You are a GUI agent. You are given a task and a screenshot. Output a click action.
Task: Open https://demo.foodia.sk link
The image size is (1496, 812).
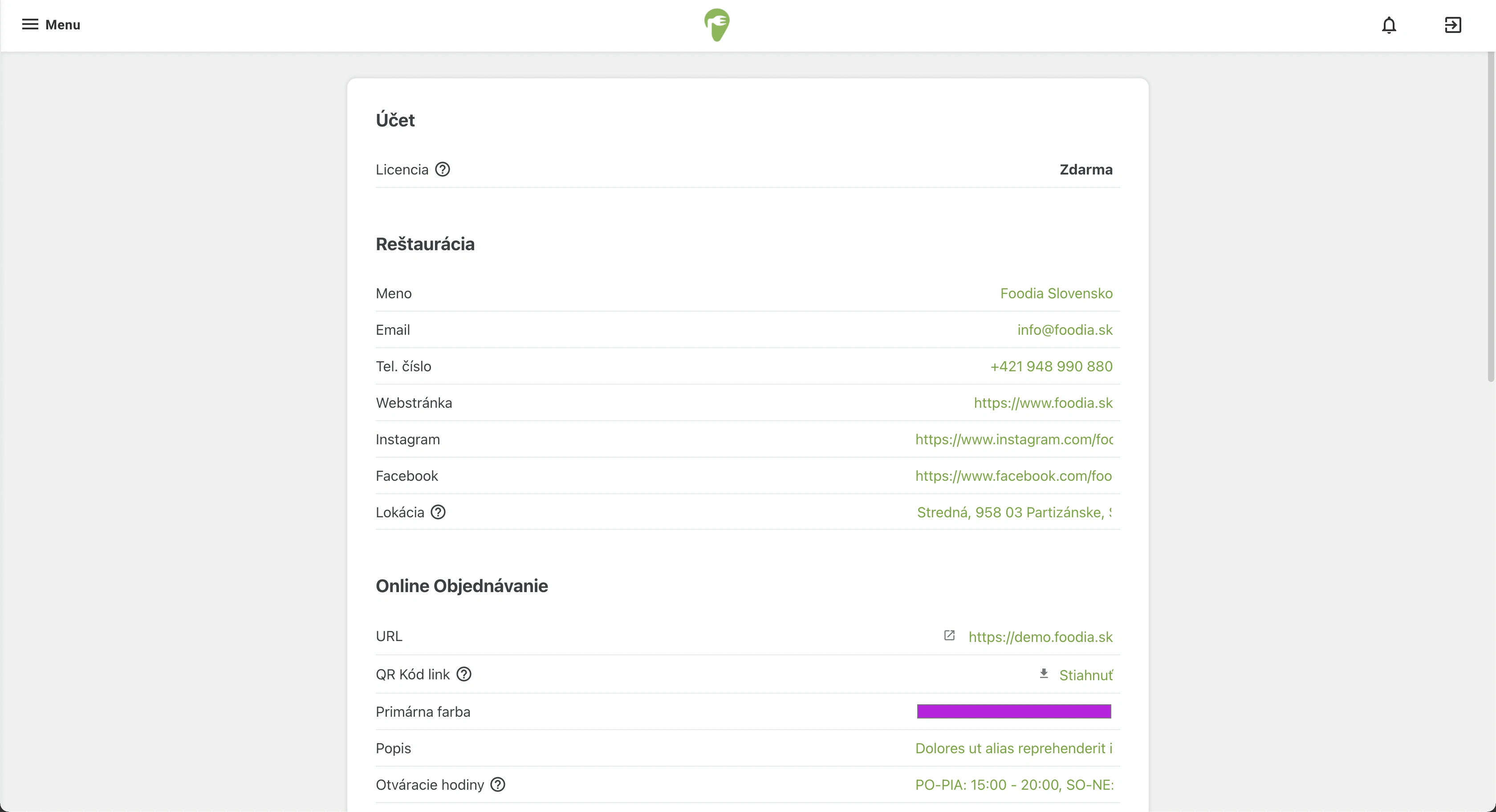tap(1041, 637)
